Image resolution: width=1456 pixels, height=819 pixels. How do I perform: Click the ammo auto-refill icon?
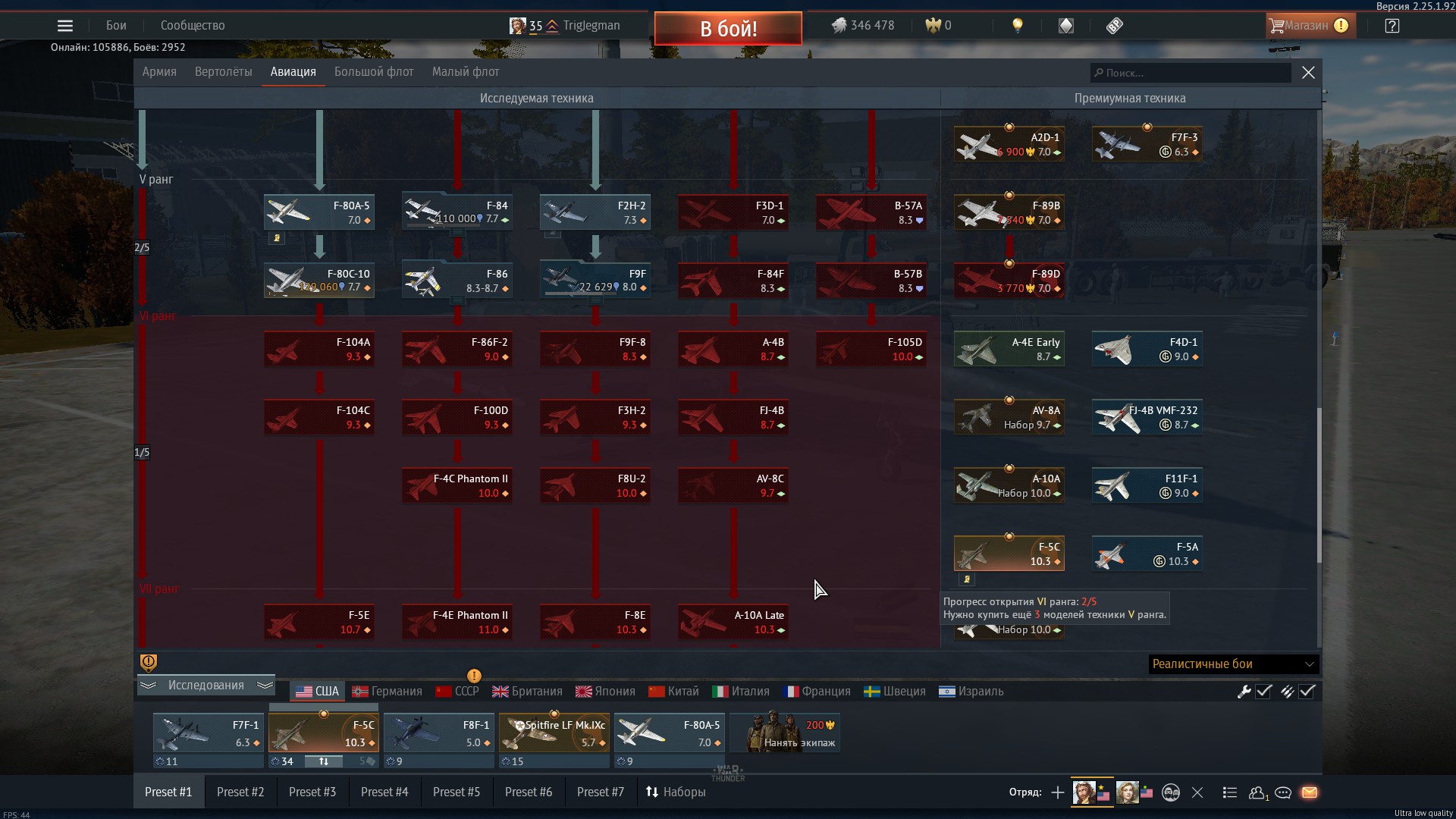1287,692
